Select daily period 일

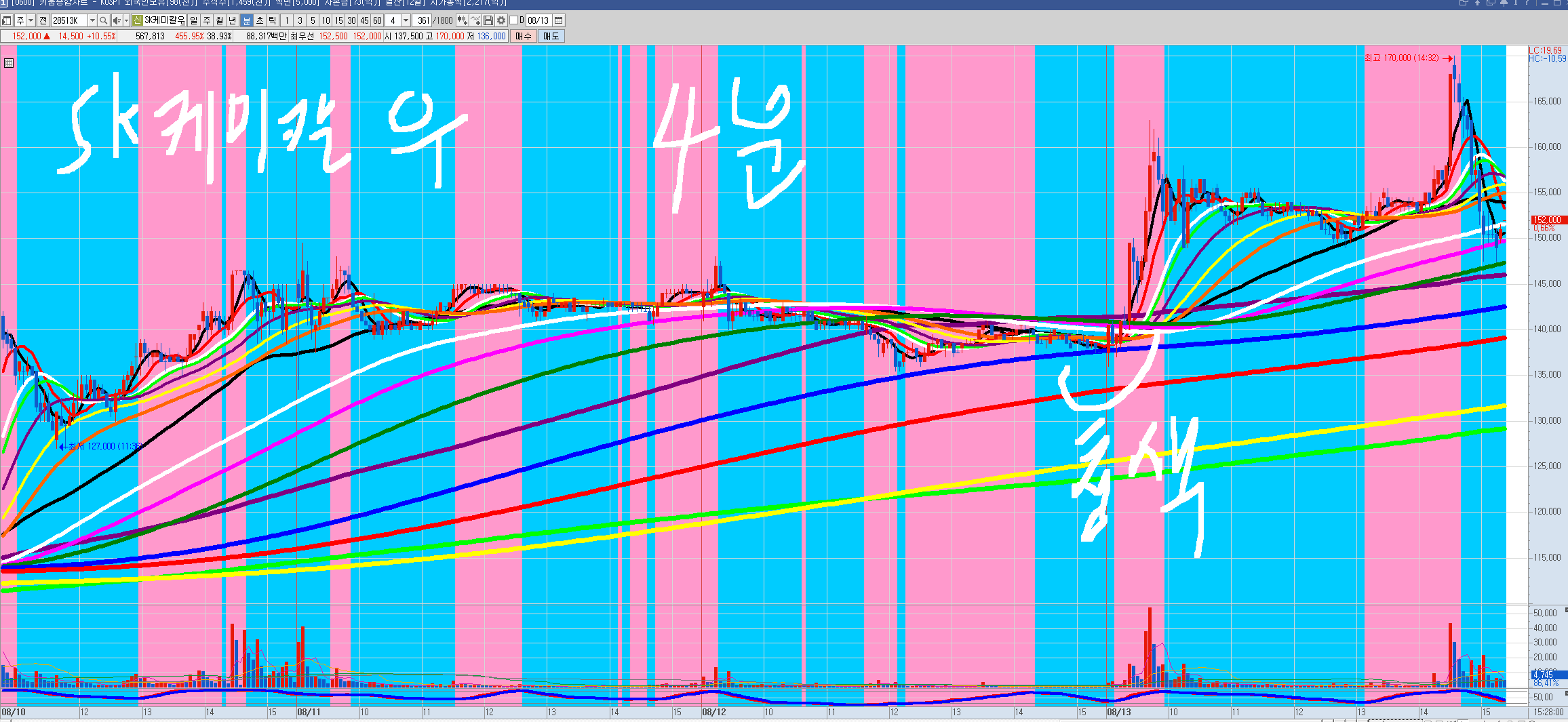[x=194, y=20]
